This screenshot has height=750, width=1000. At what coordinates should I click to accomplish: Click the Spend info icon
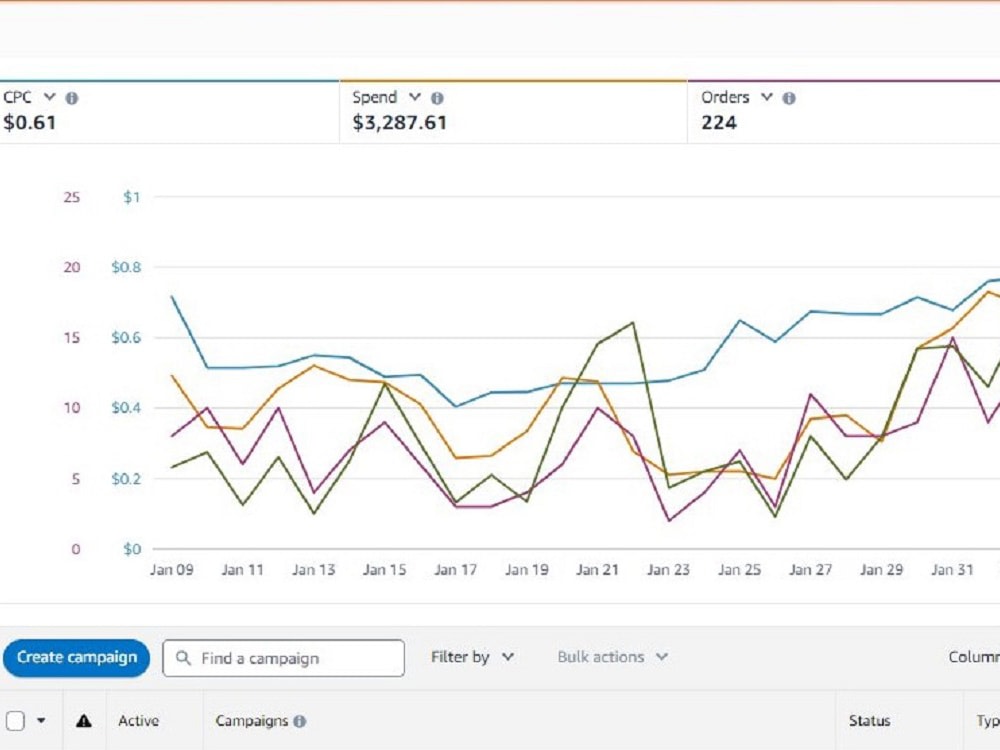coord(437,98)
